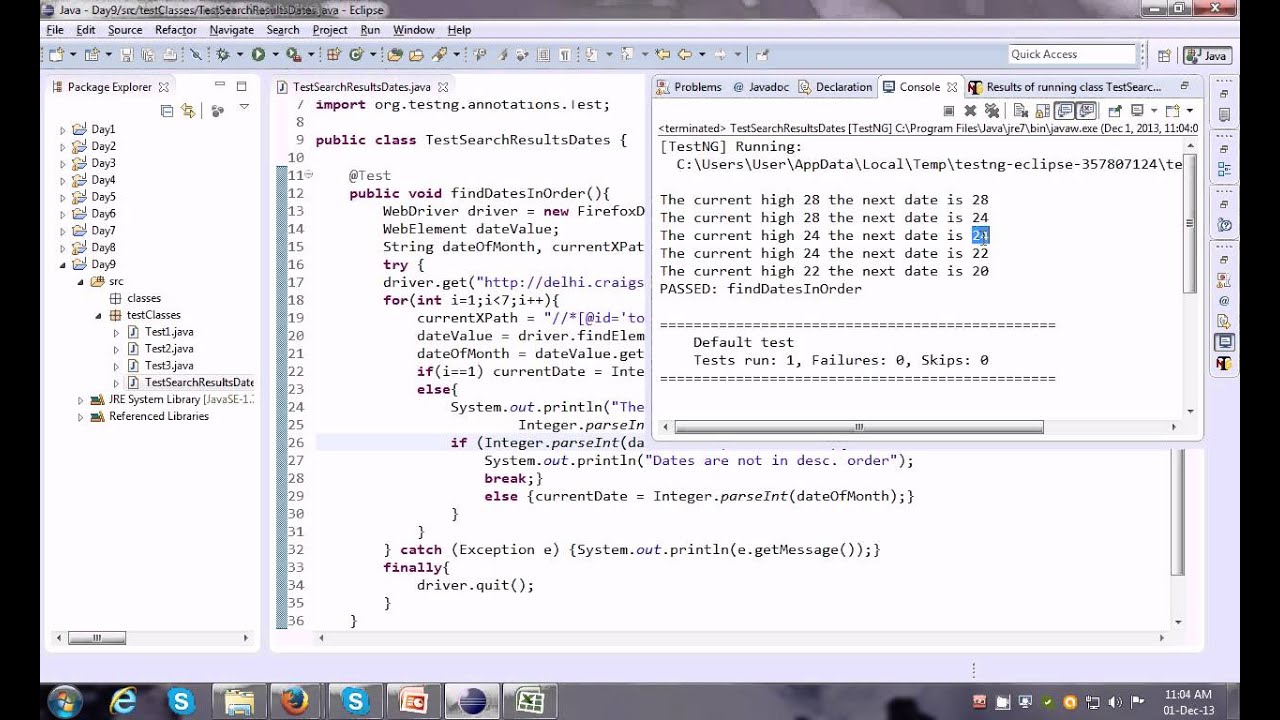Click the Save All toolbar icon
Viewport: 1280px width, 720px height.
(148, 55)
